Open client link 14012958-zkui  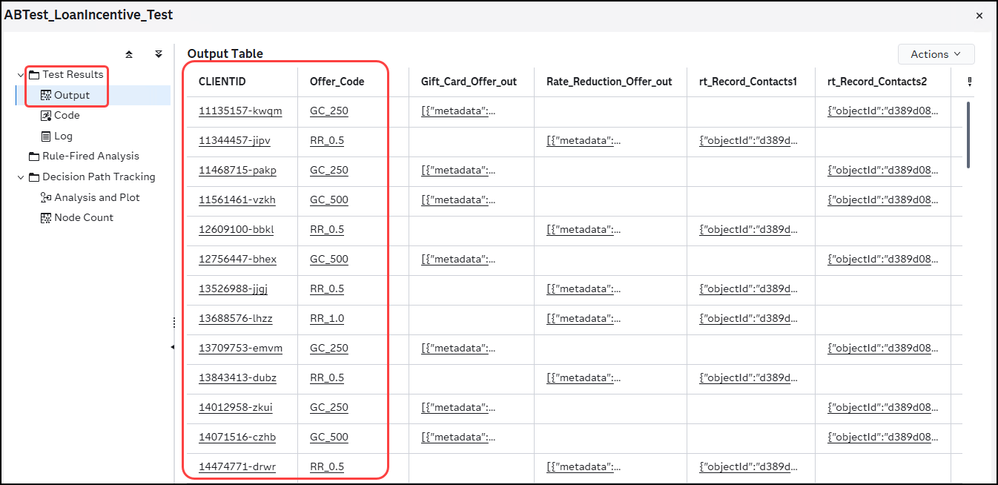(235, 407)
